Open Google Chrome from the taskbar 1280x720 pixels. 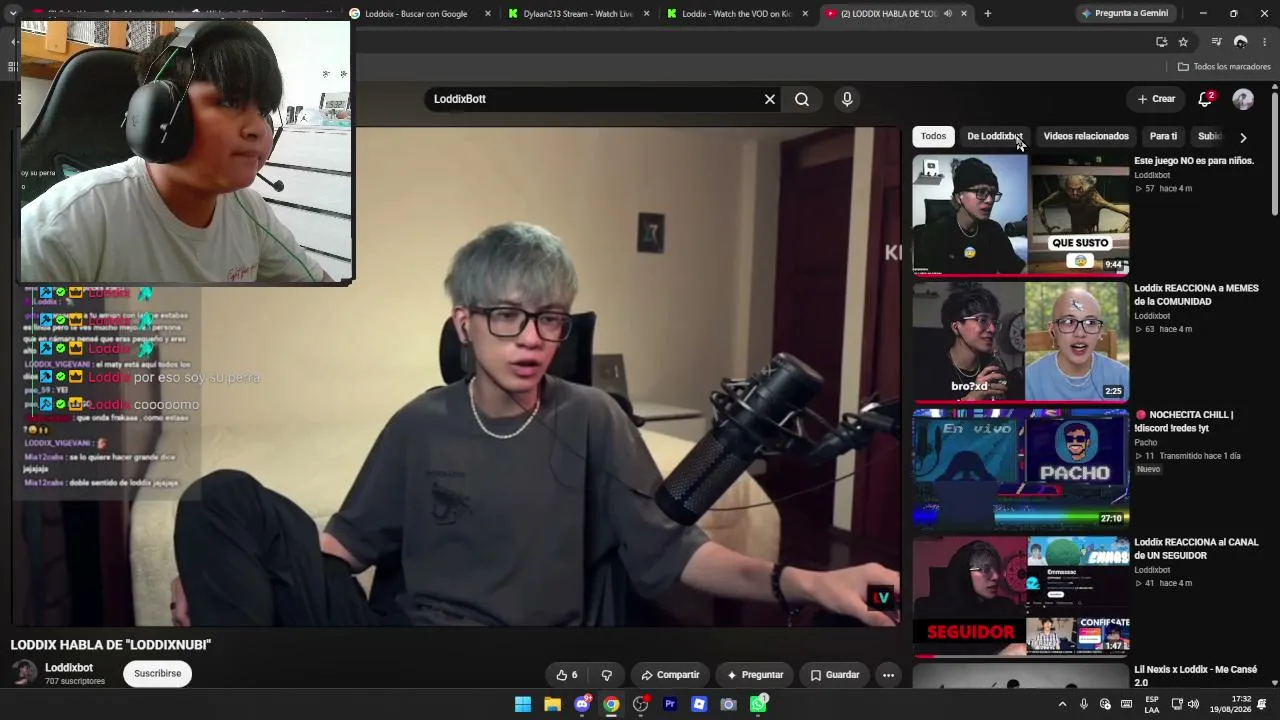point(611,704)
